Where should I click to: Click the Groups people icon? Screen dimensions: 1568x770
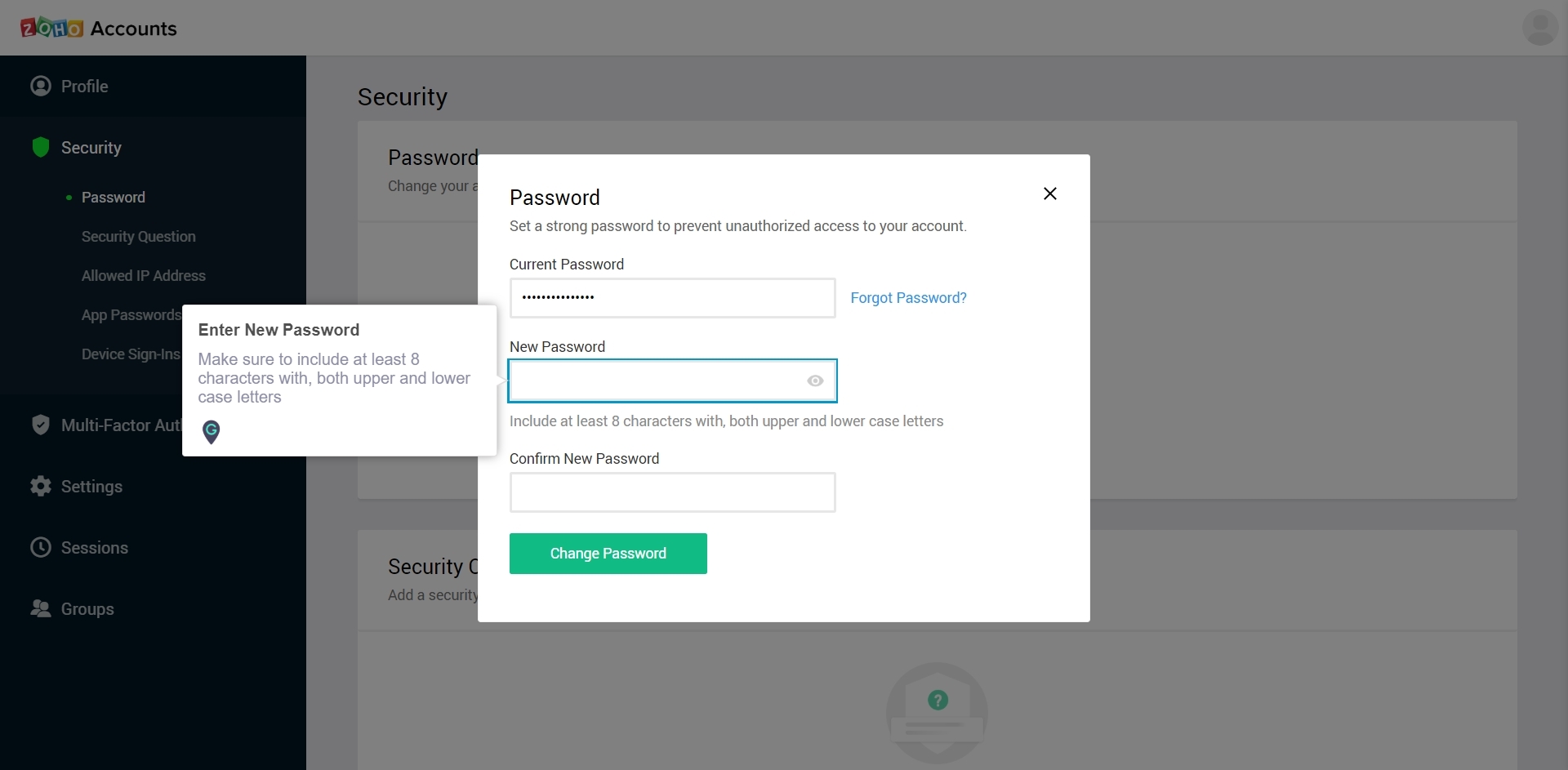pos(41,608)
